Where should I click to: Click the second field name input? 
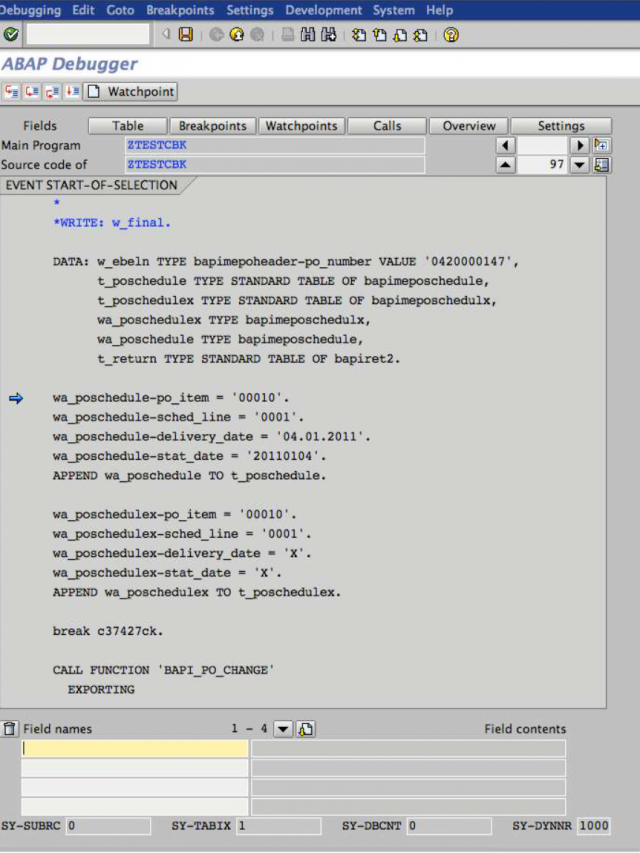coord(135,768)
